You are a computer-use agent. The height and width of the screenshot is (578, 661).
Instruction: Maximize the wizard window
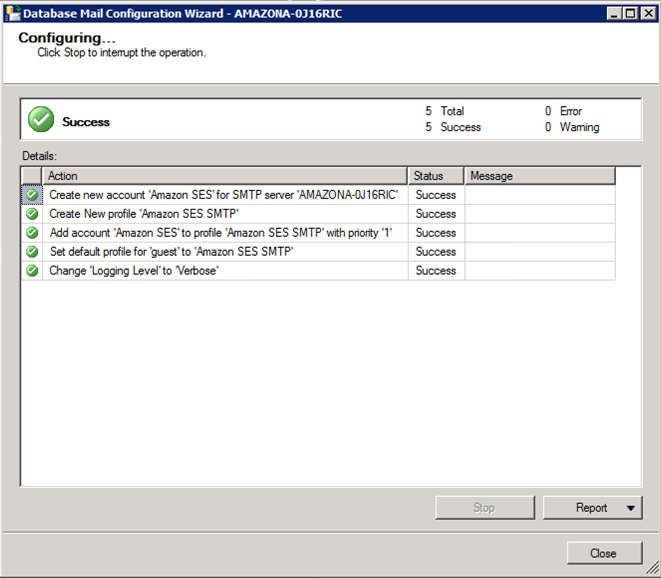tap(631, 13)
